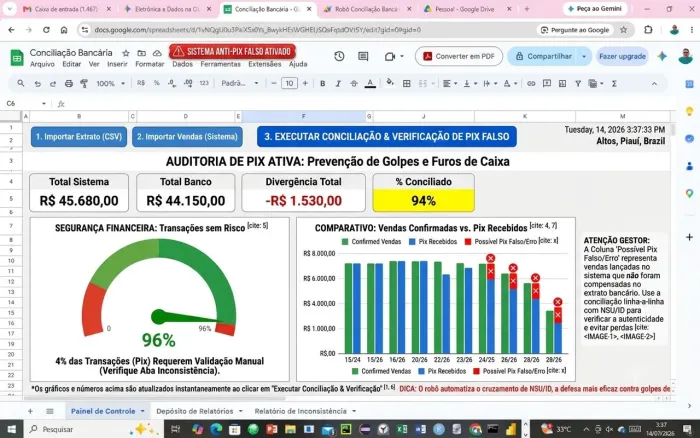Open the all sheets list icon
Screen dimensions: 700x438
[50, 411]
